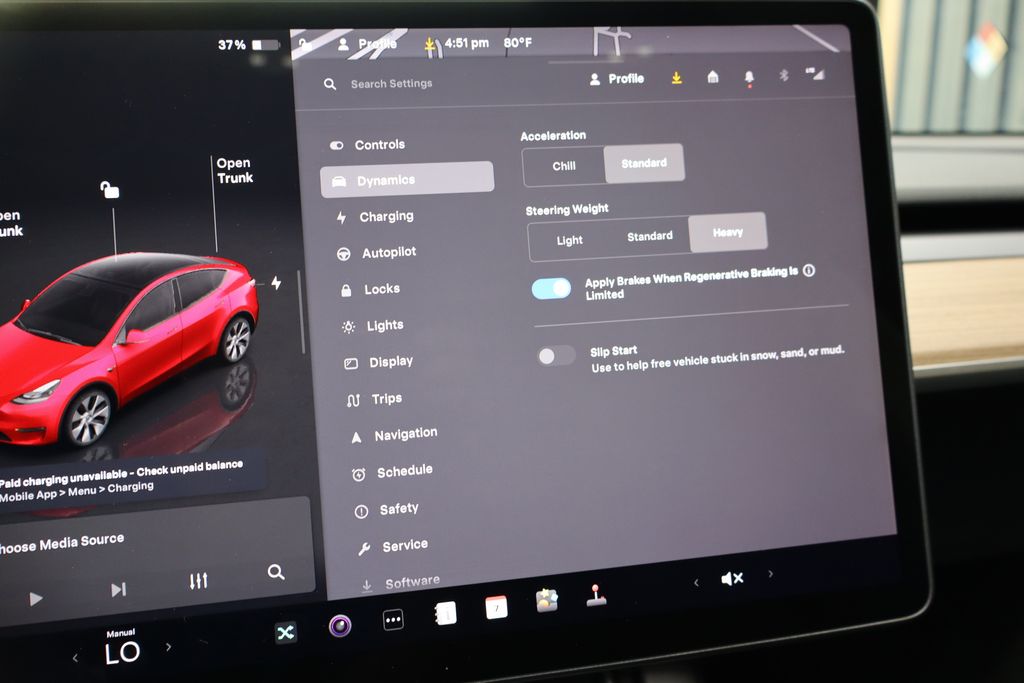
Task: Open the HomeLink garage icon
Action: click(x=713, y=77)
